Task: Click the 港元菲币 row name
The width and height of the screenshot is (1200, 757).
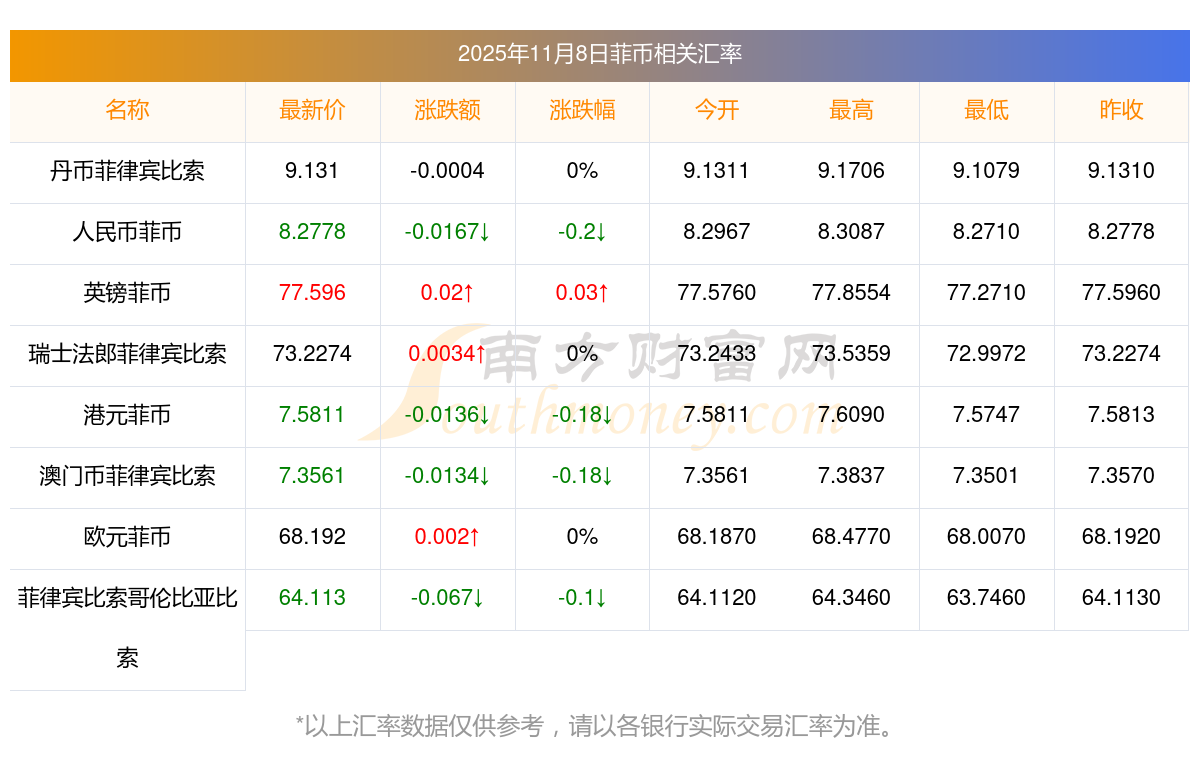Action: tap(127, 415)
